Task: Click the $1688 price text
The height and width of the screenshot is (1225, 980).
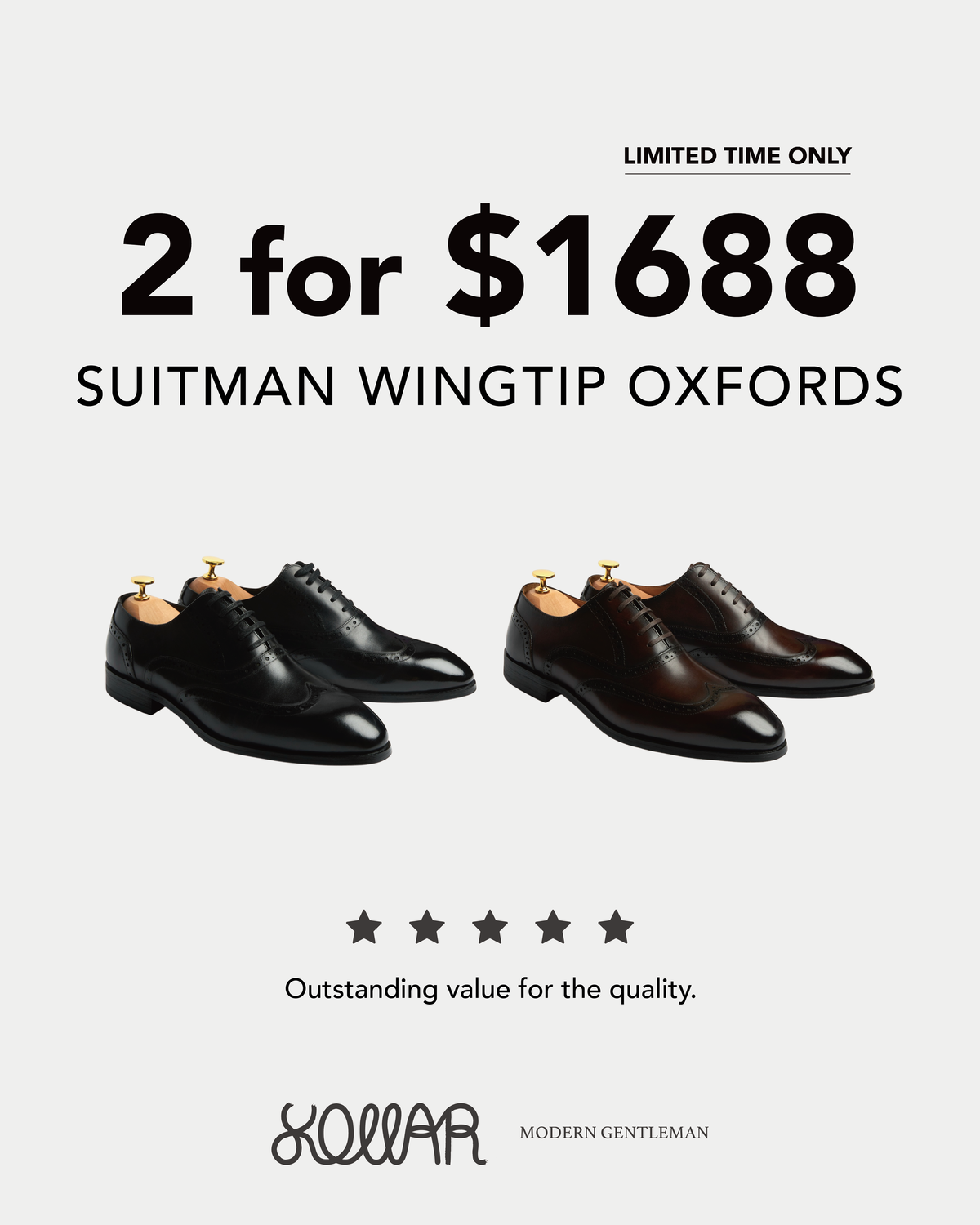Action: 652,265
